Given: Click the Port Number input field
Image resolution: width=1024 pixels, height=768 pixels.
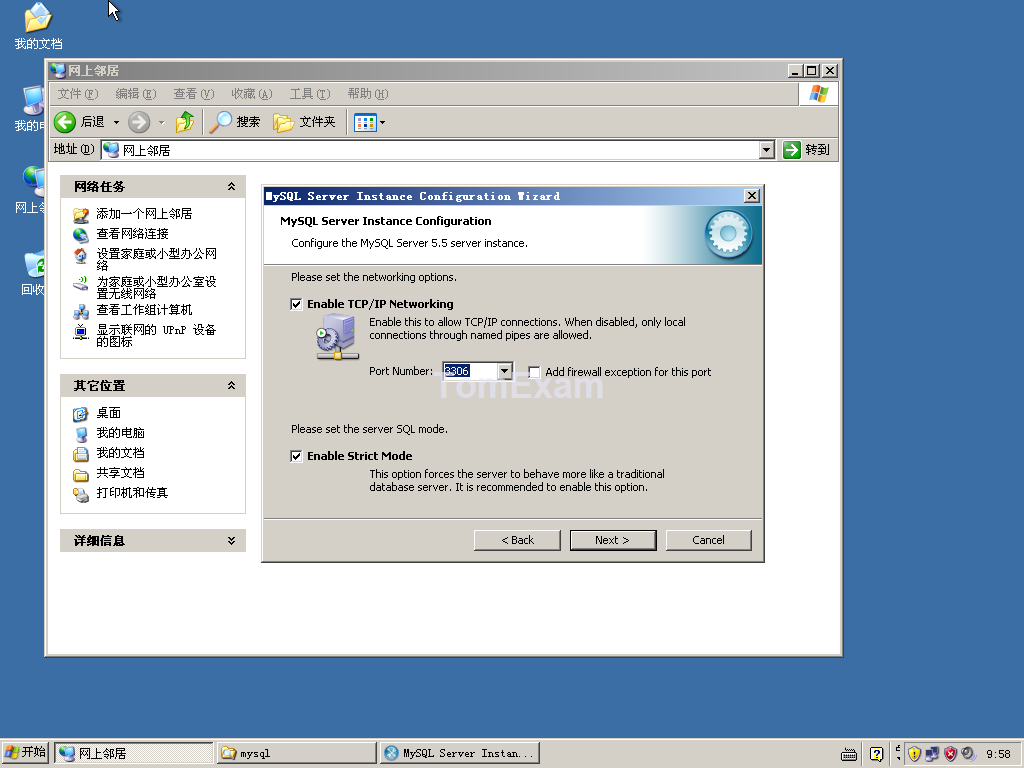Looking at the screenshot, I should click(x=470, y=372).
